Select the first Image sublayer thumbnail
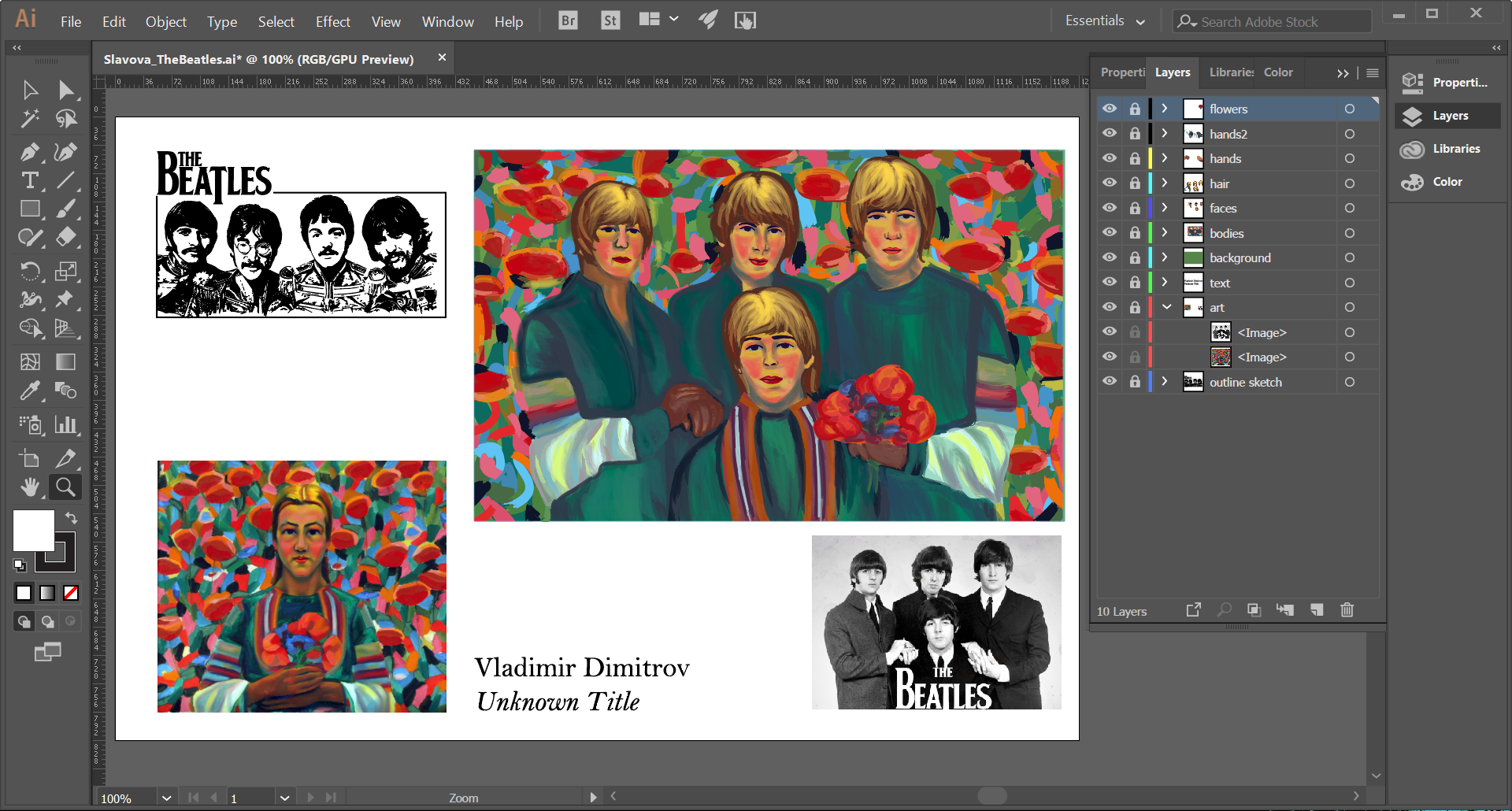 (1221, 332)
